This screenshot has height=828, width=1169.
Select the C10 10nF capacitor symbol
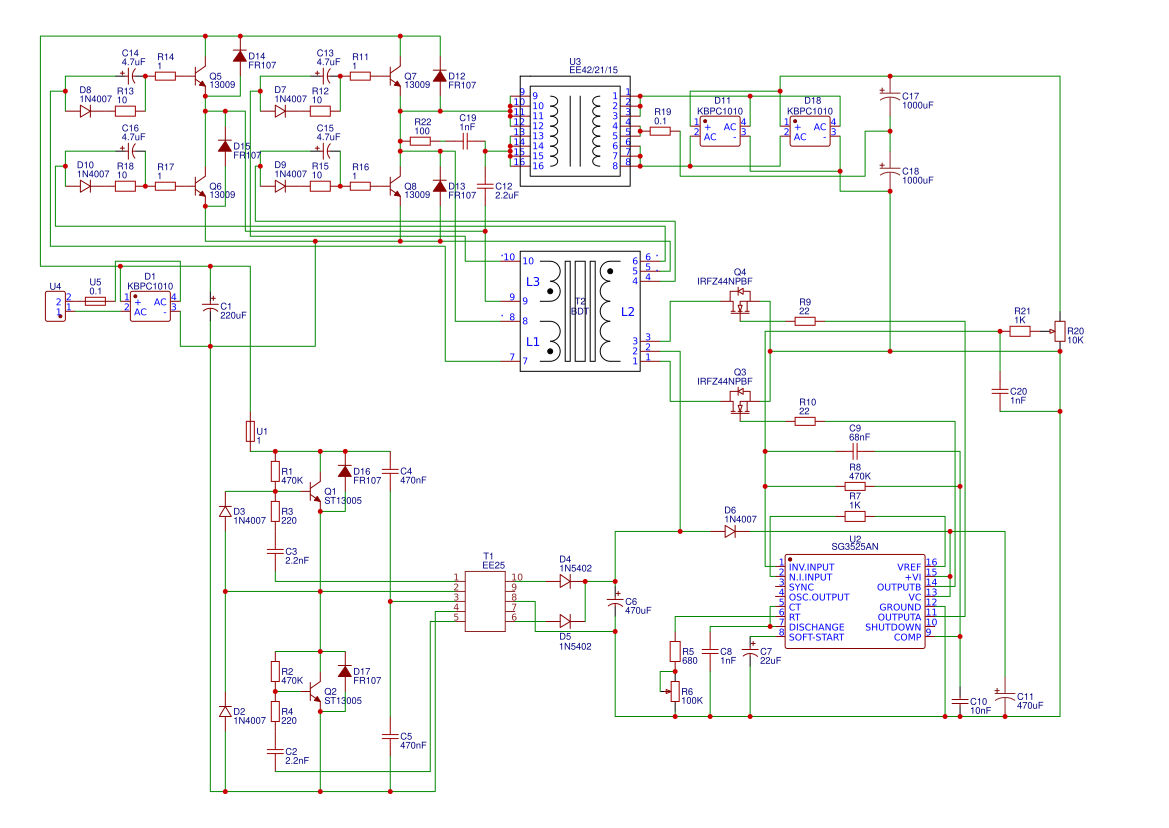(x=960, y=701)
